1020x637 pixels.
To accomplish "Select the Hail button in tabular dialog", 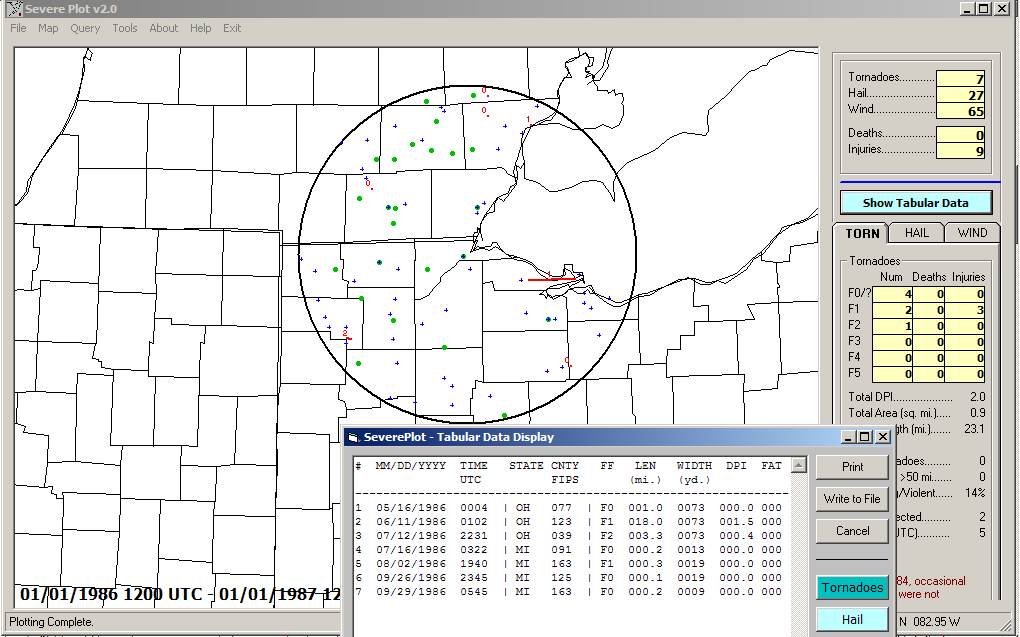I will coord(852,619).
